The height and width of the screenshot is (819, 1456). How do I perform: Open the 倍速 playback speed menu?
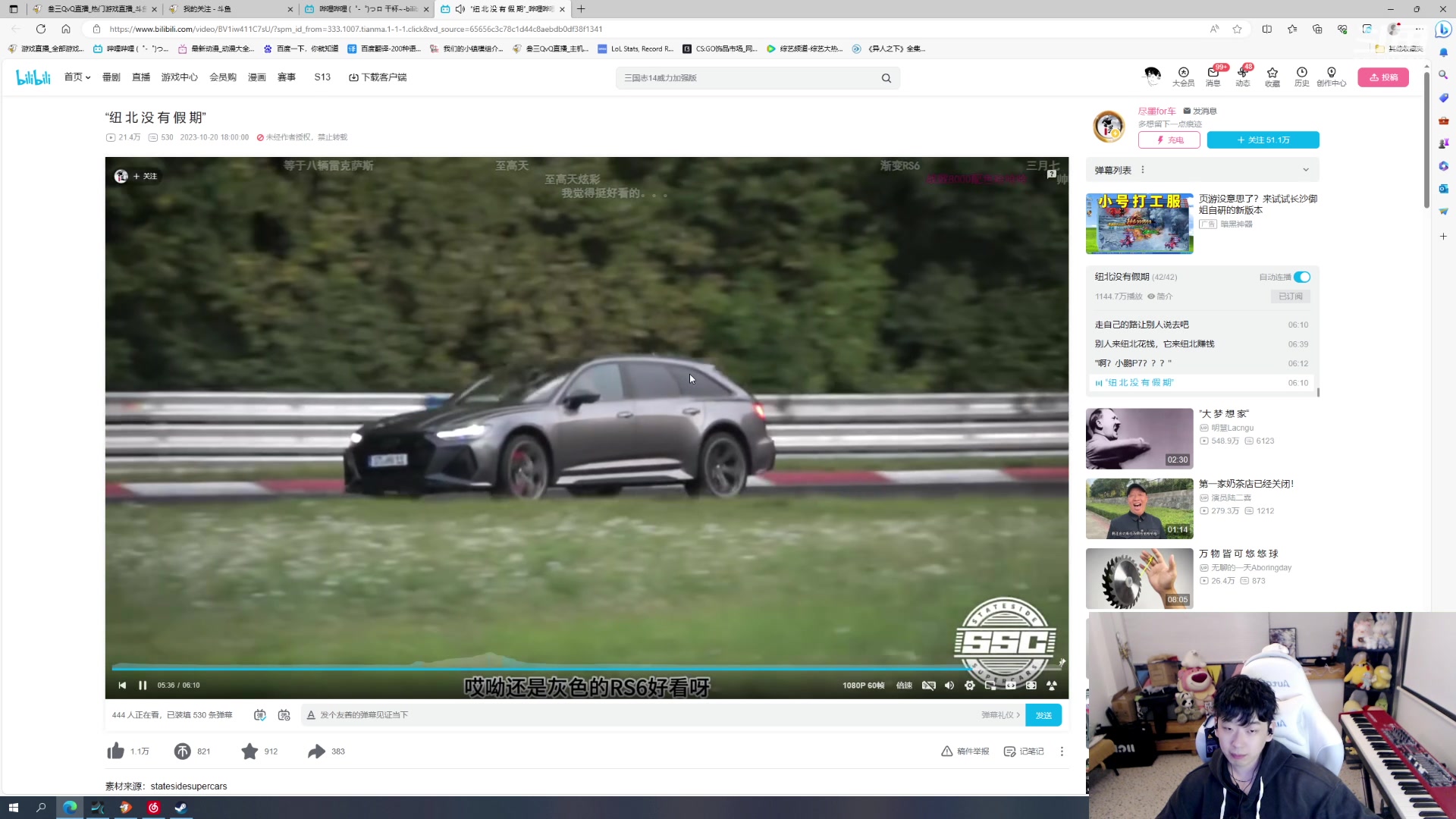904,685
